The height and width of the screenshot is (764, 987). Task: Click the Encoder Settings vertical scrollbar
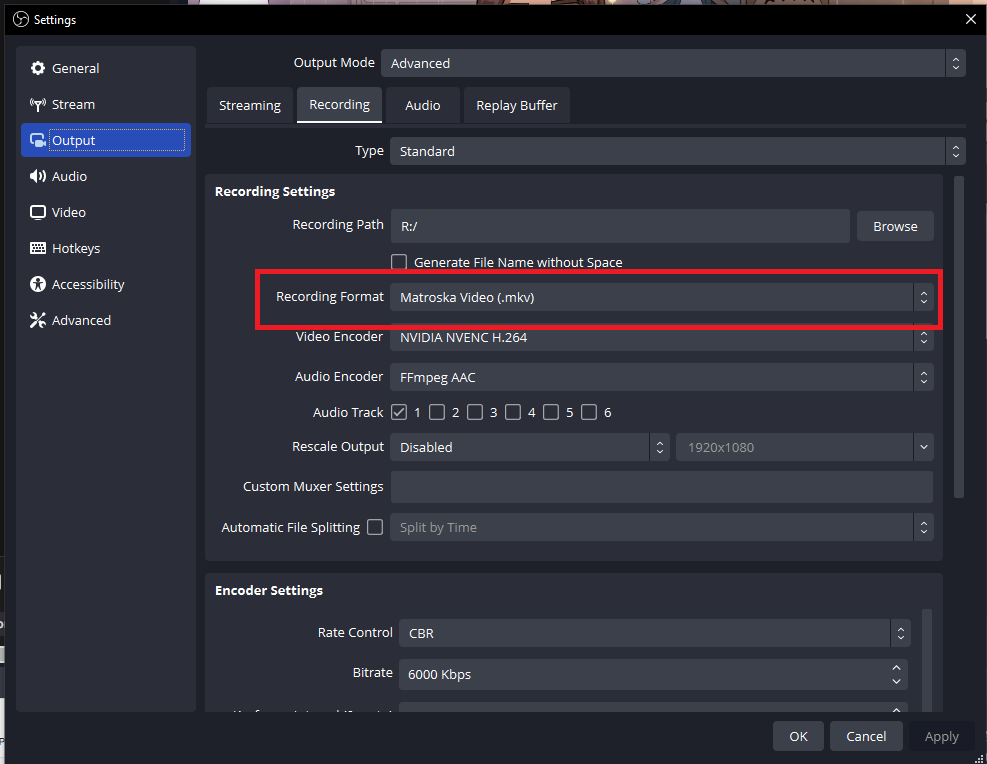pos(927,660)
